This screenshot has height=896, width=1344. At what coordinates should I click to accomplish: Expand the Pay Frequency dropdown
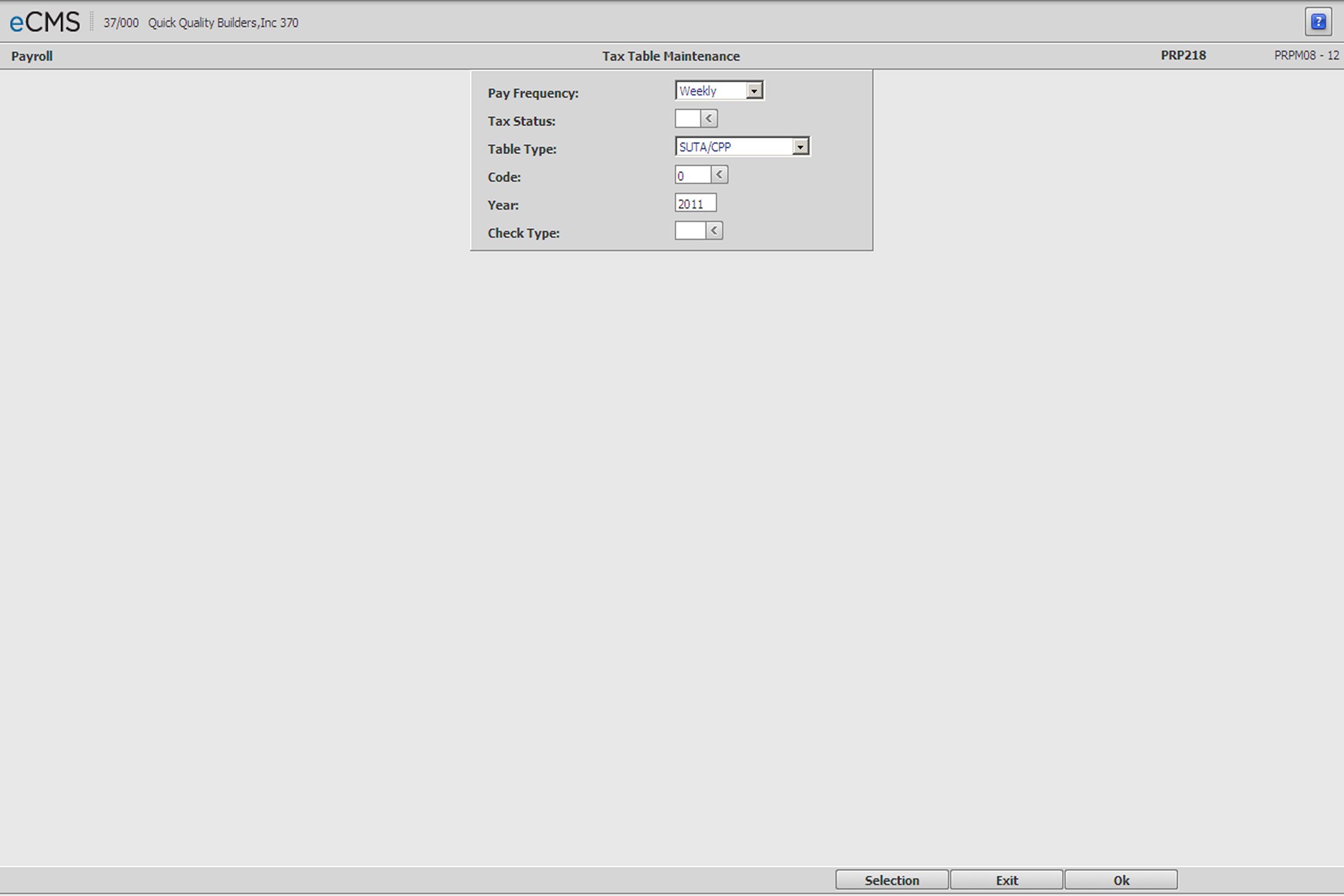coord(755,91)
